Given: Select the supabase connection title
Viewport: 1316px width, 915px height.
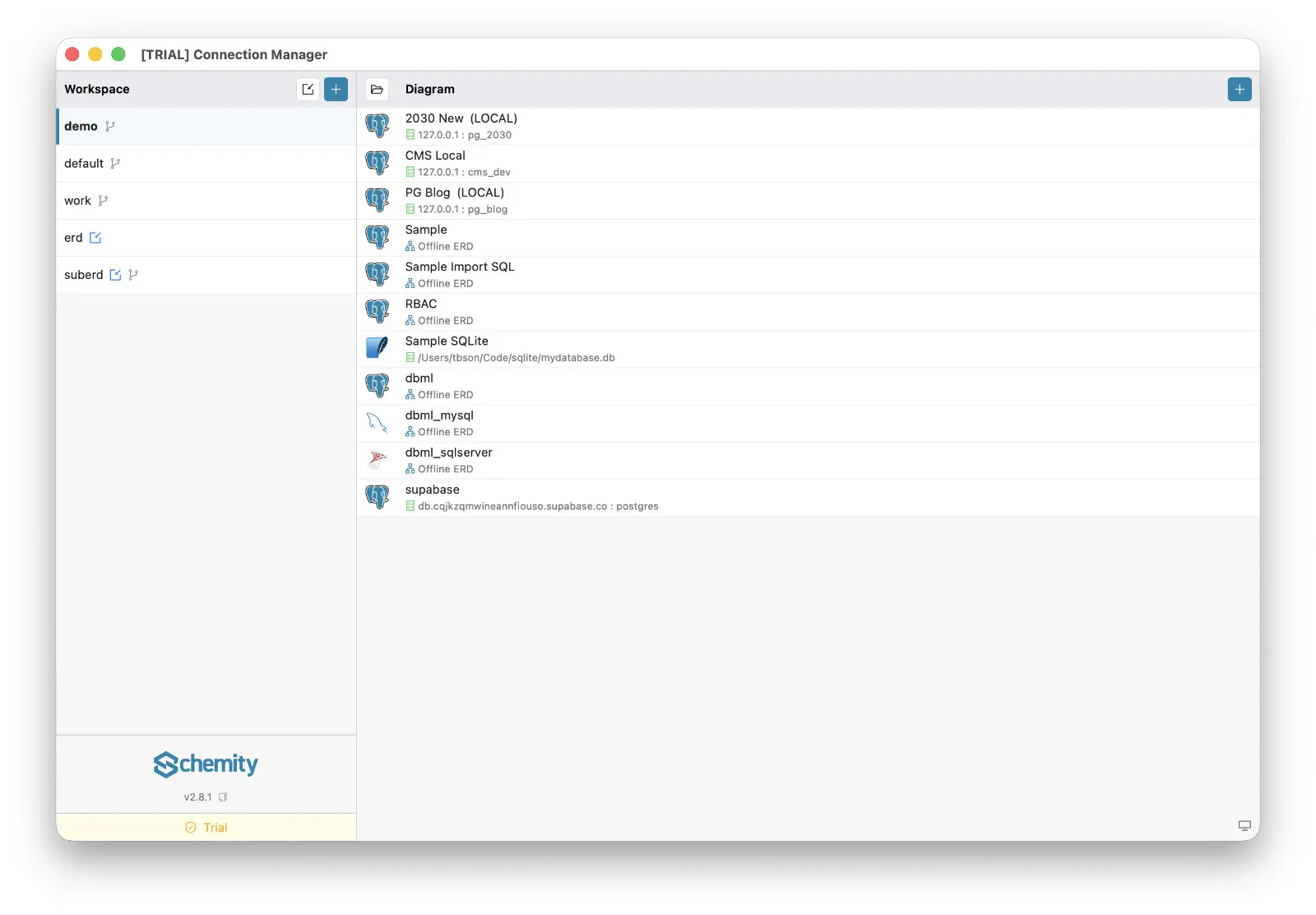Looking at the screenshot, I should pyautogui.click(x=433, y=489).
